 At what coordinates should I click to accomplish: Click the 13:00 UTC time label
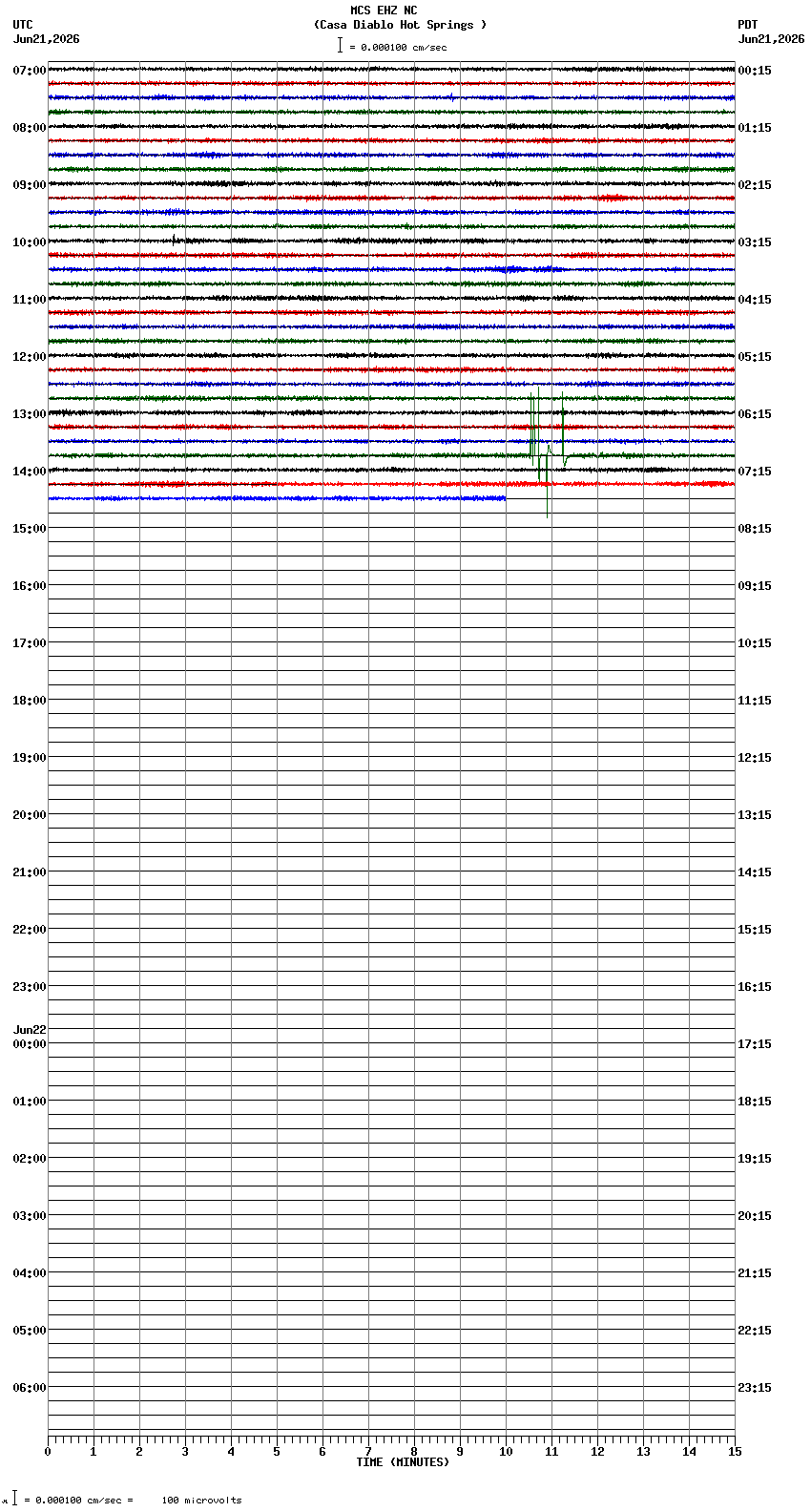[x=30, y=414]
